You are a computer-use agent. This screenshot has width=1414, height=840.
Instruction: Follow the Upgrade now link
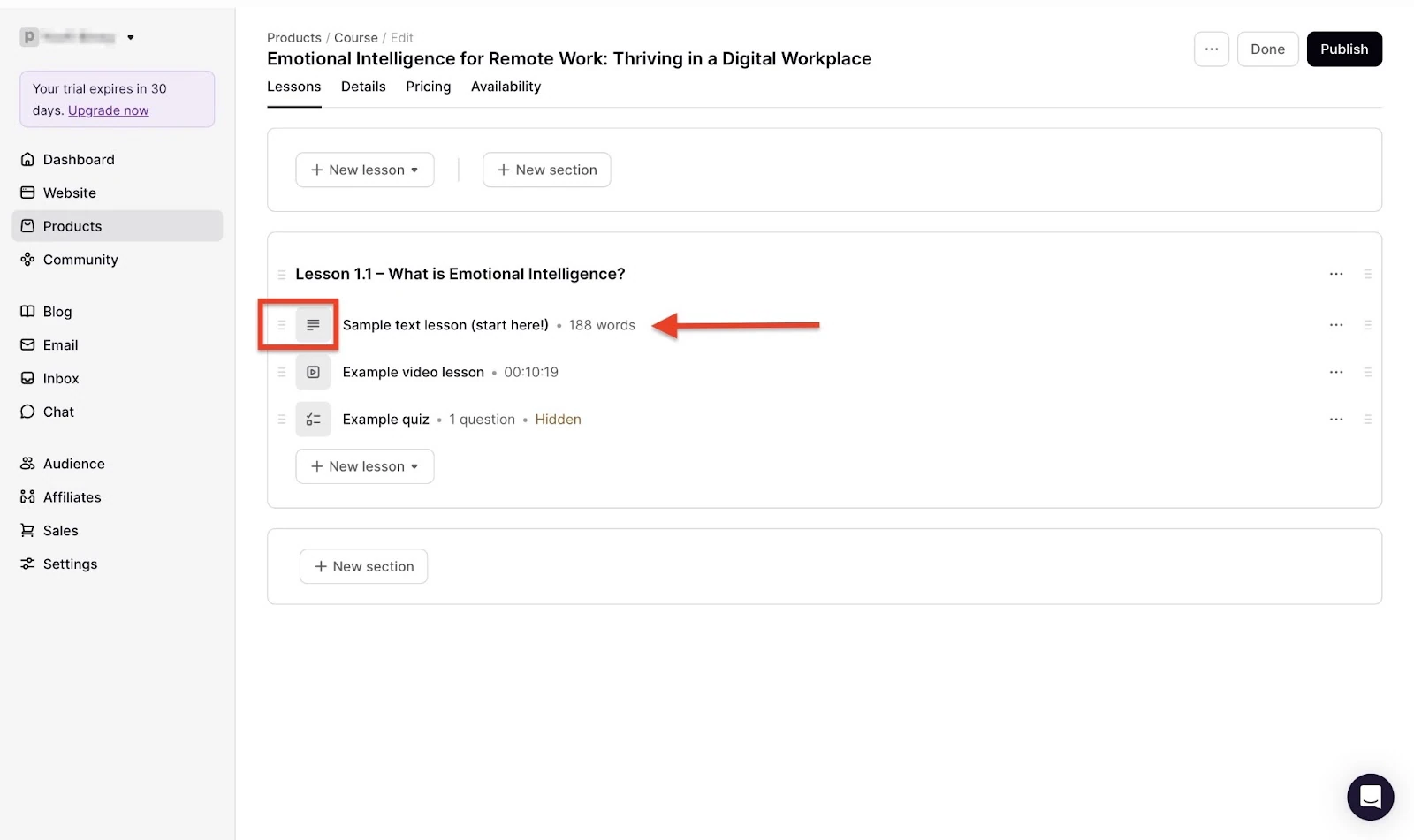[109, 110]
